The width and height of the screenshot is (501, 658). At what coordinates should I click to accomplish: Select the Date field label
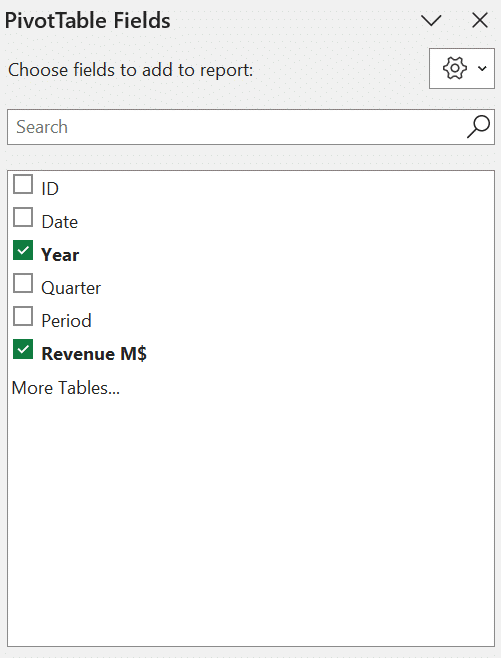point(60,222)
